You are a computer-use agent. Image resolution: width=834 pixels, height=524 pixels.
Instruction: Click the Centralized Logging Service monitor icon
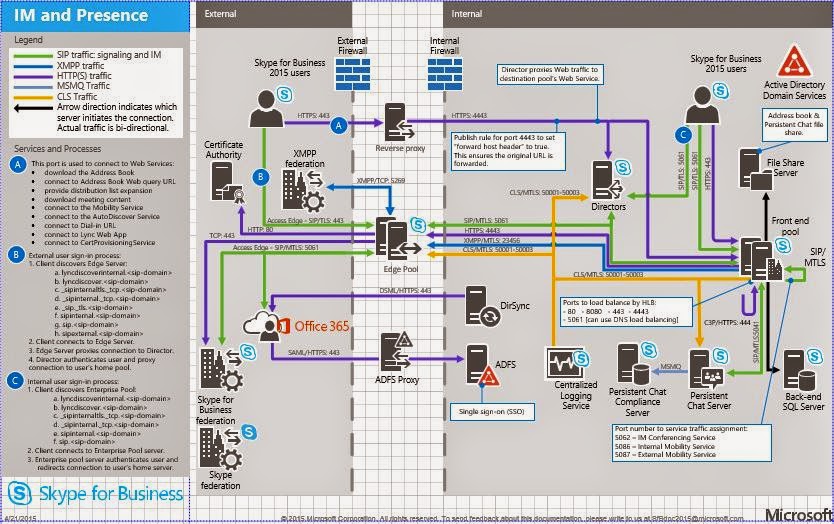pos(564,363)
